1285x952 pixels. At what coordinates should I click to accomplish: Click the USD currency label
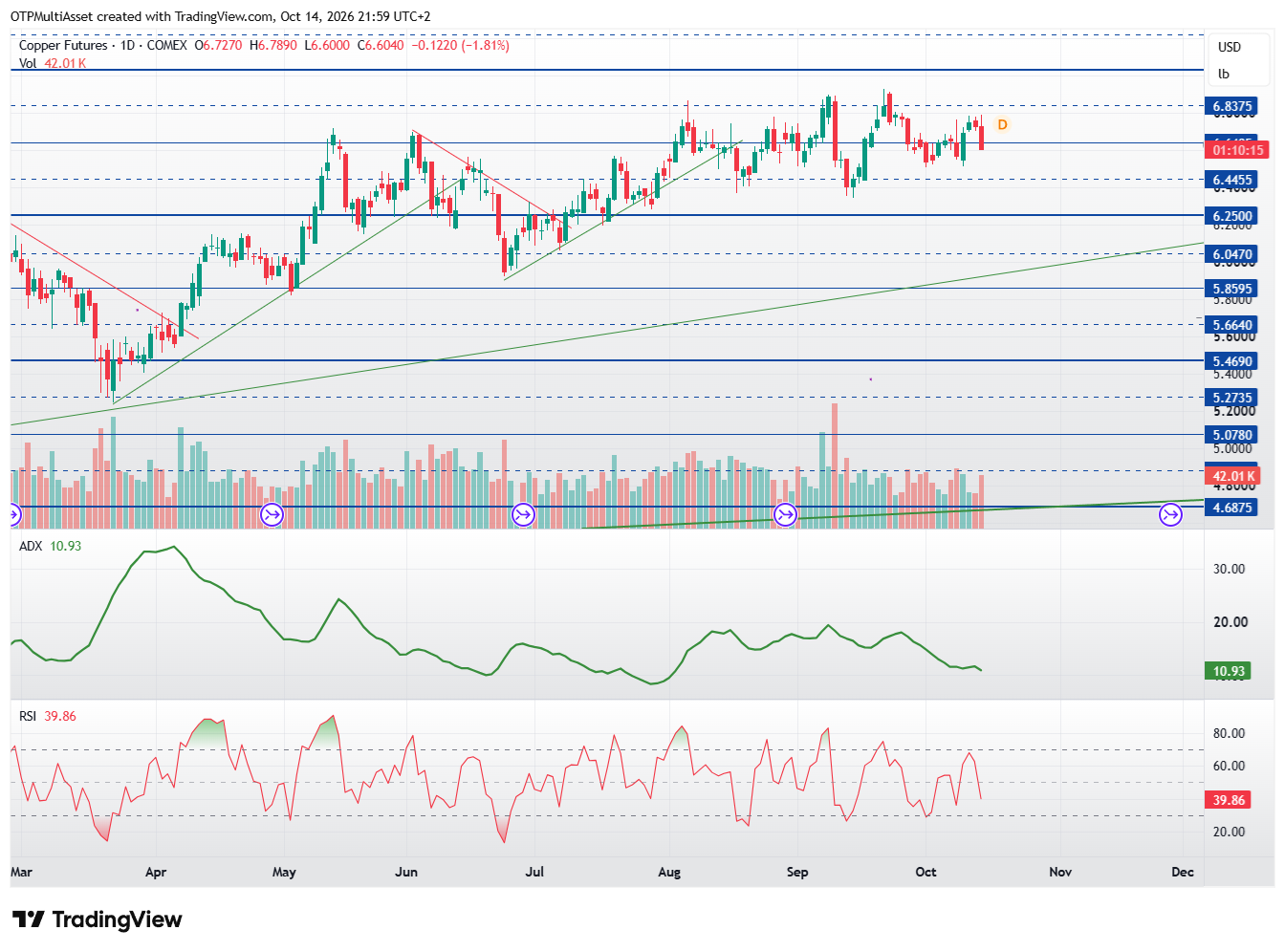(x=1230, y=47)
